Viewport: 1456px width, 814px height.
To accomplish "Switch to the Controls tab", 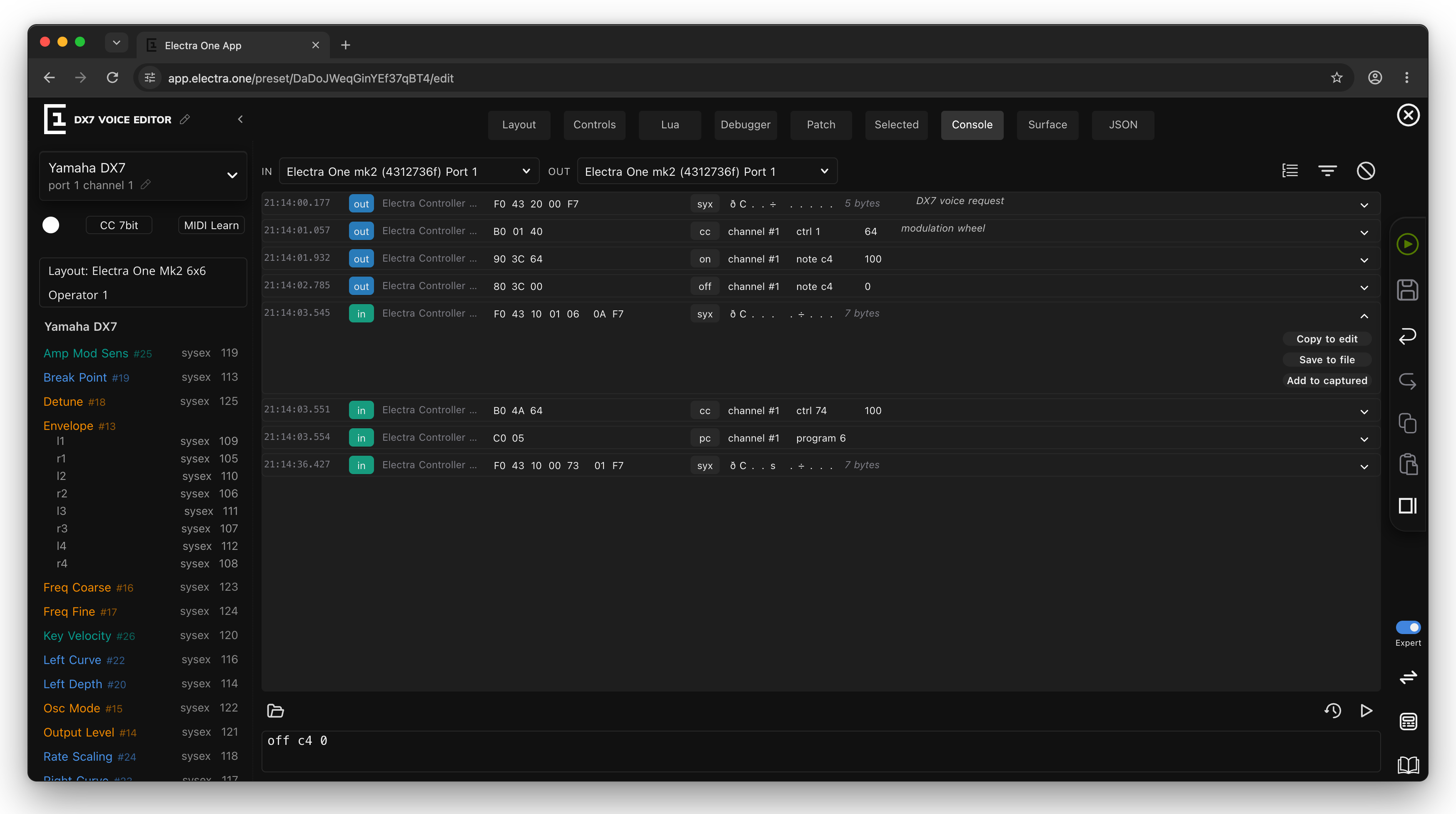I will [x=594, y=125].
